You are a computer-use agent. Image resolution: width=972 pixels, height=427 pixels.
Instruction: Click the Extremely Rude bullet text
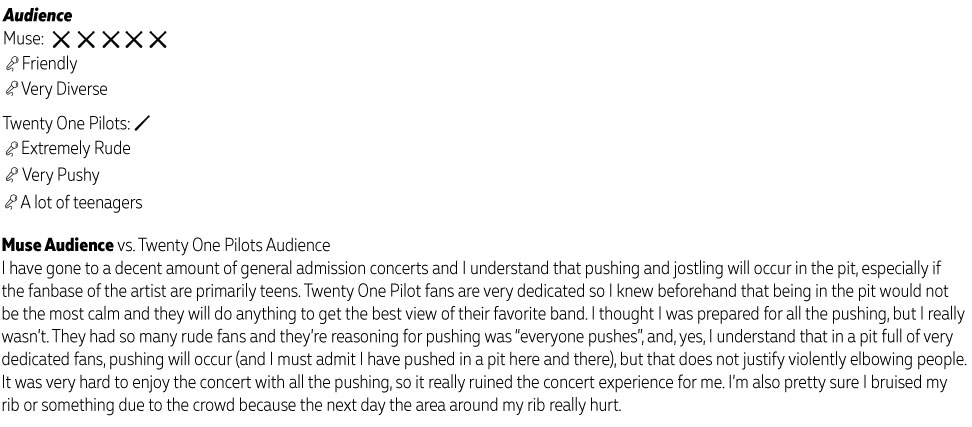tap(76, 149)
